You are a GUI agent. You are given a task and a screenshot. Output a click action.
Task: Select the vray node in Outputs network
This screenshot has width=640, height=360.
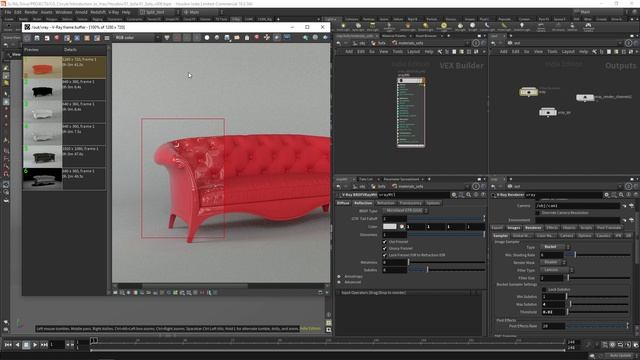point(529,92)
